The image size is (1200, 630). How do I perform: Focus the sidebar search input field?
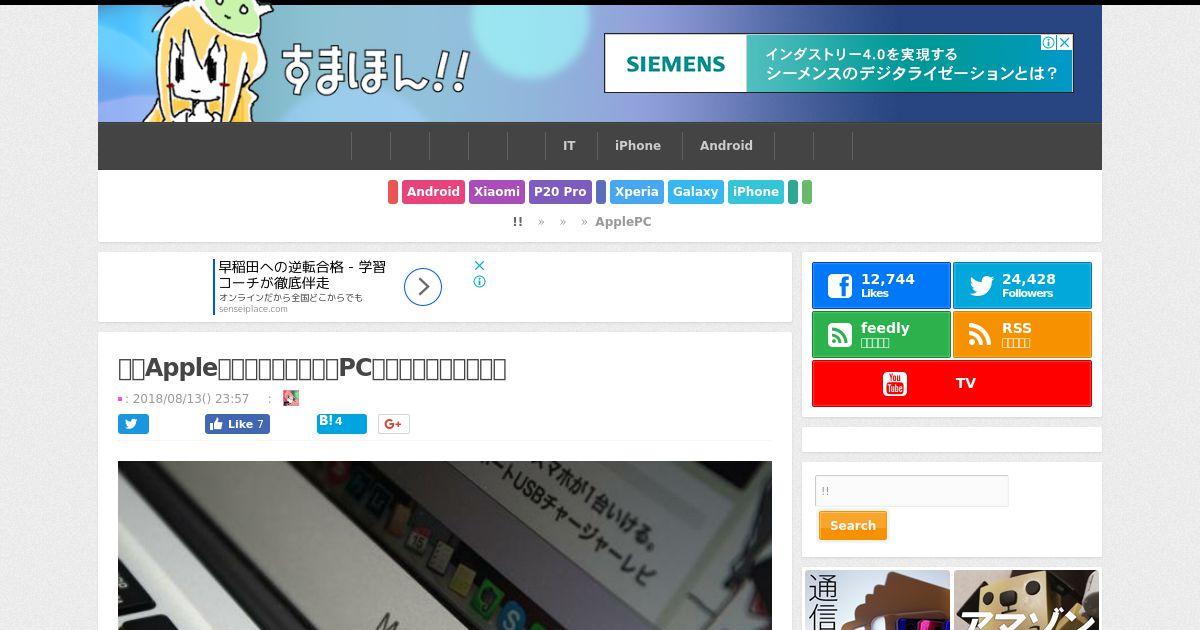point(912,491)
